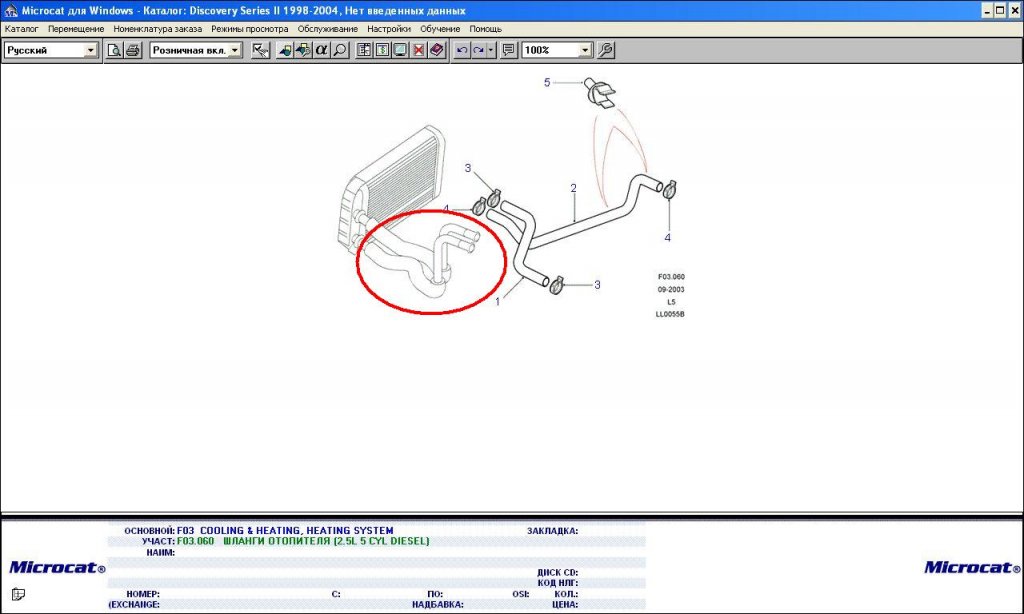1024x614 pixels.
Task: Open the Номенклатура заказа menu
Action: click(x=157, y=29)
